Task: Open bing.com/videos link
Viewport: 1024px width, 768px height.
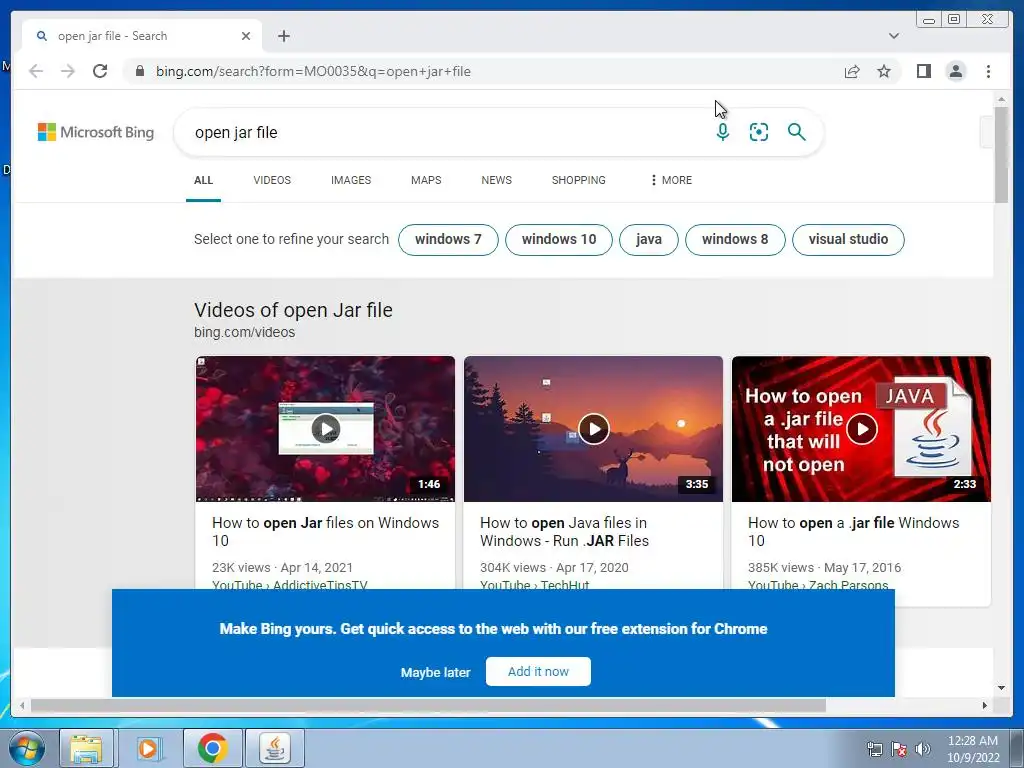Action: 244,332
